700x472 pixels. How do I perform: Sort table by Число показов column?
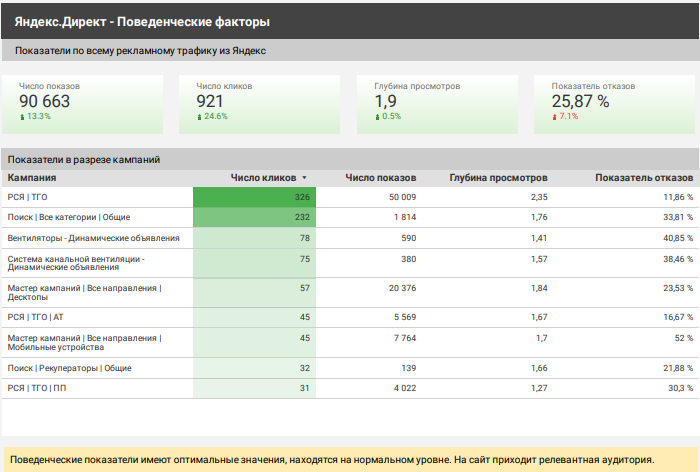(x=380, y=178)
